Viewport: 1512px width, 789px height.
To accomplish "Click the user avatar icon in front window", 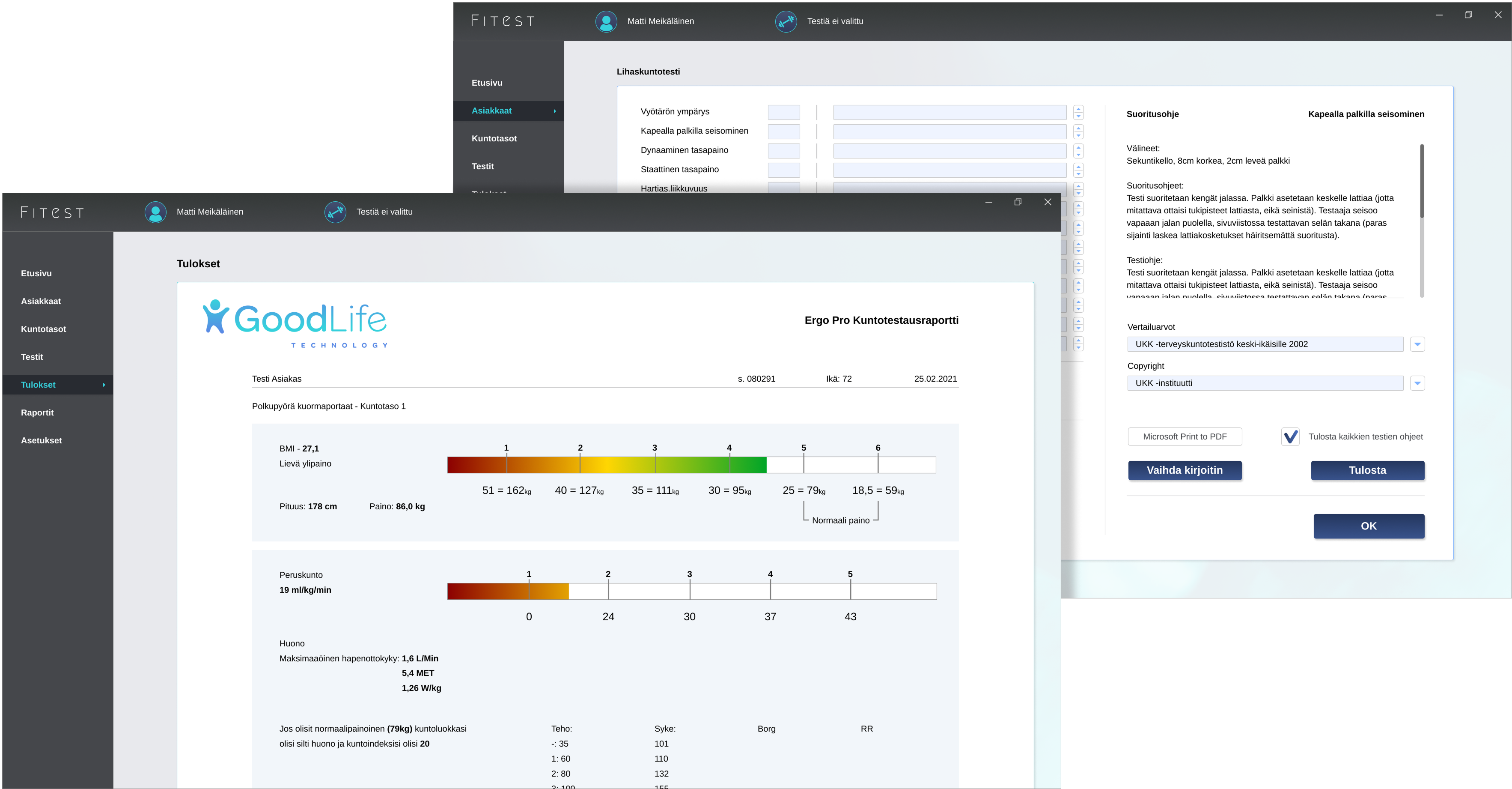I will (x=155, y=212).
